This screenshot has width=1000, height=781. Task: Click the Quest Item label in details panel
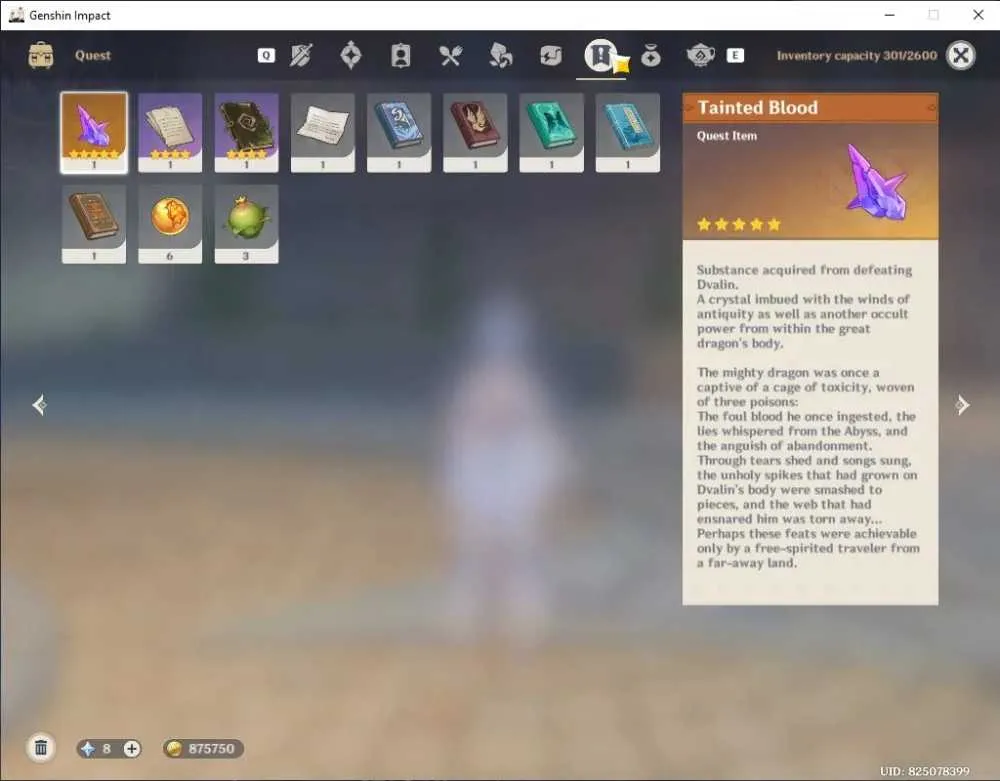pos(727,136)
